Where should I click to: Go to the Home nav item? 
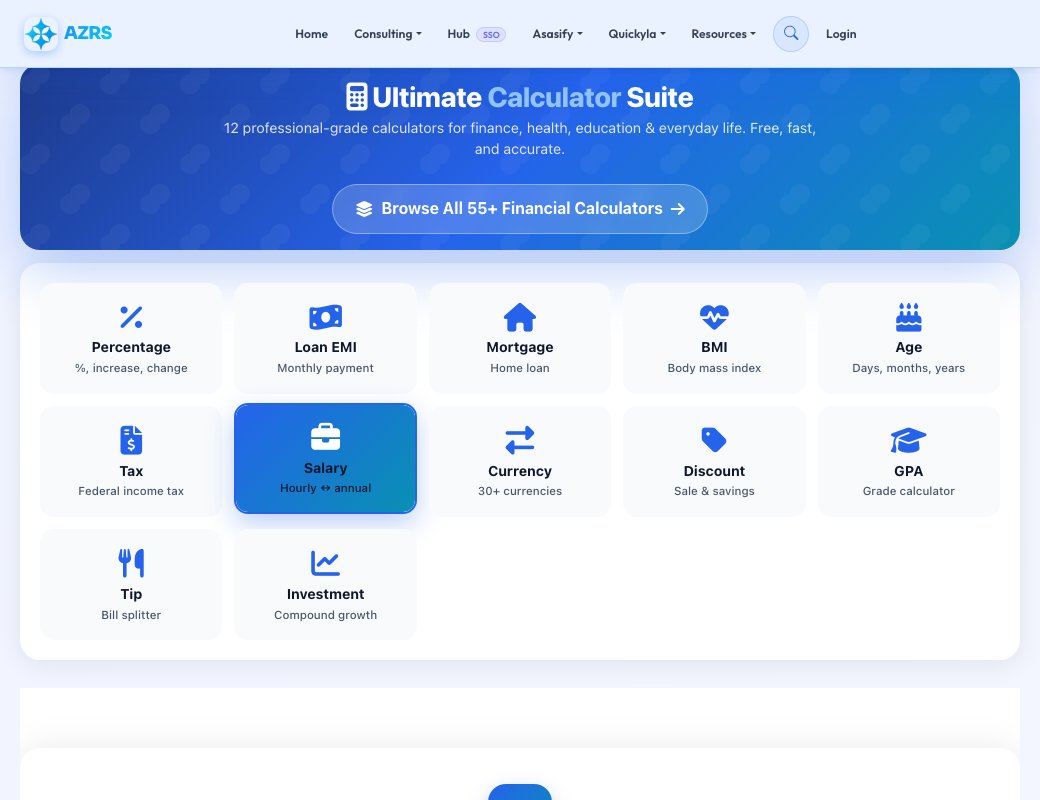(x=312, y=34)
